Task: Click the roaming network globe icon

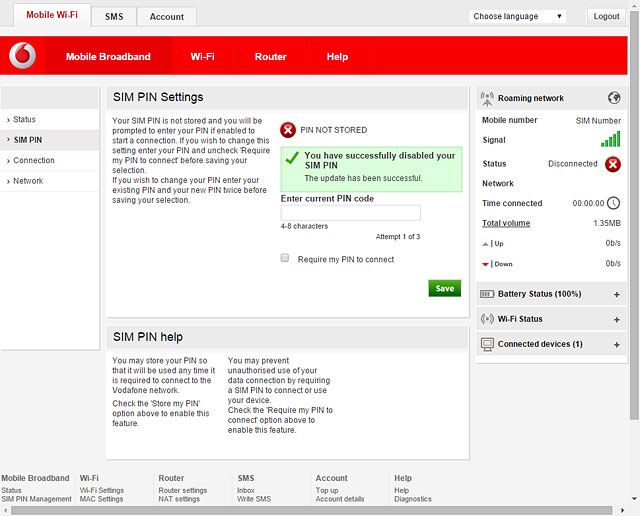Action: tap(614, 98)
